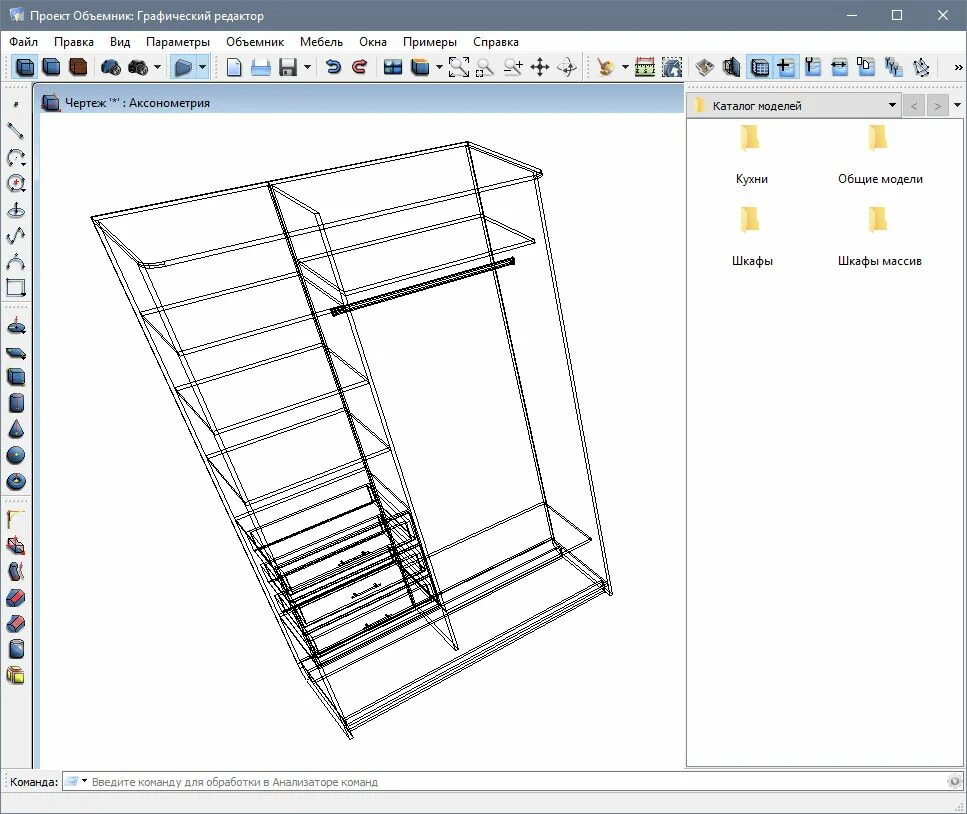Click the catalog forward arrow button

[937, 106]
